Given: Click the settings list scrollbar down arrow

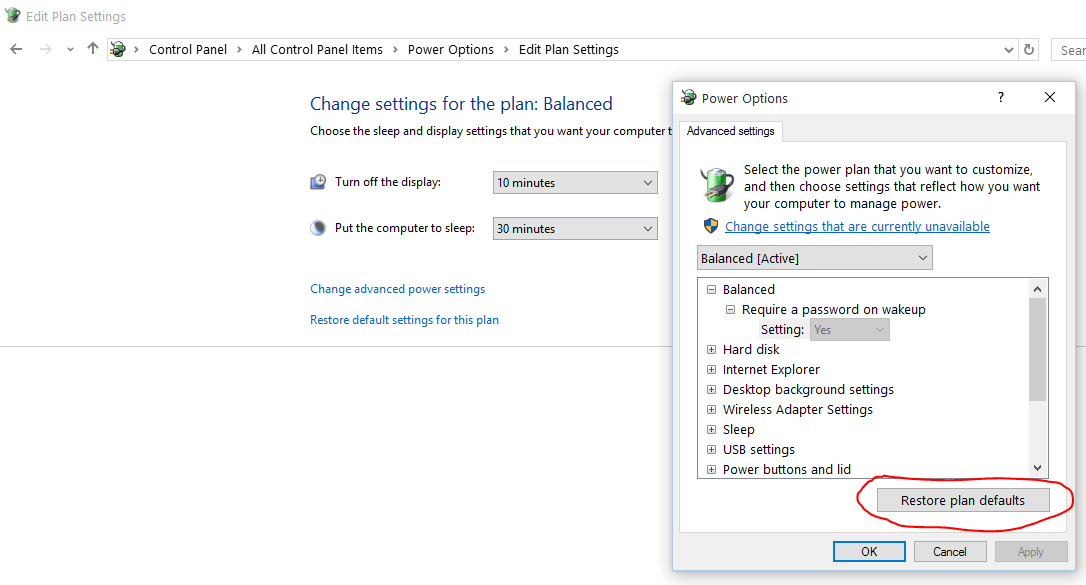Looking at the screenshot, I should [1037, 467].
